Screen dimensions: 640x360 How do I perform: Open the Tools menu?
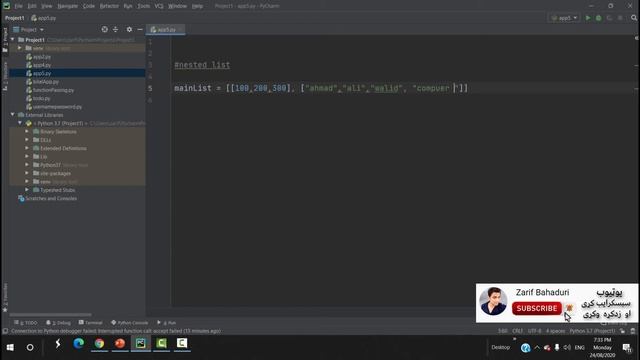(143, 6)
